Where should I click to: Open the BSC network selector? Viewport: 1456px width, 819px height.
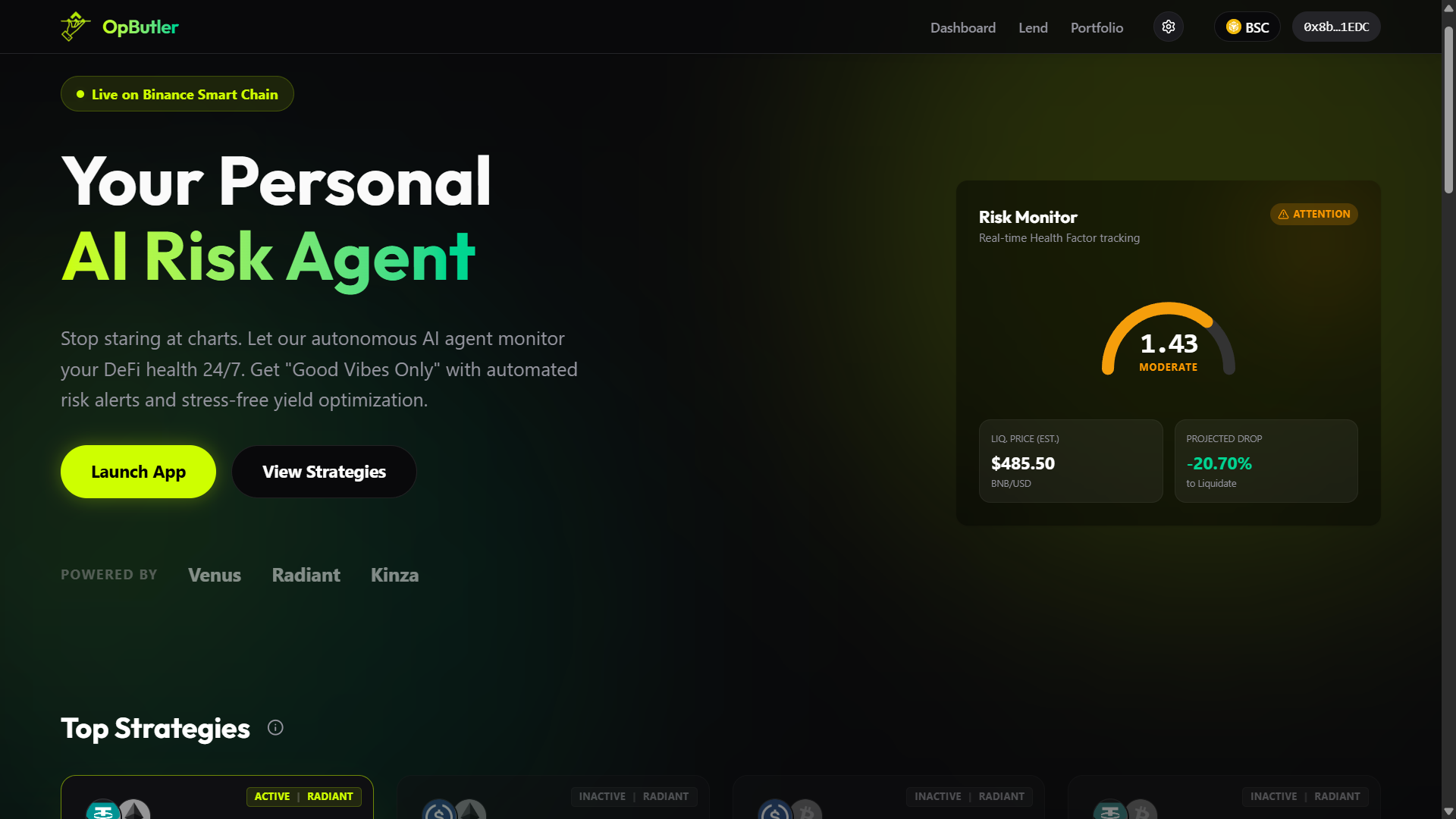click(1247, 27)
